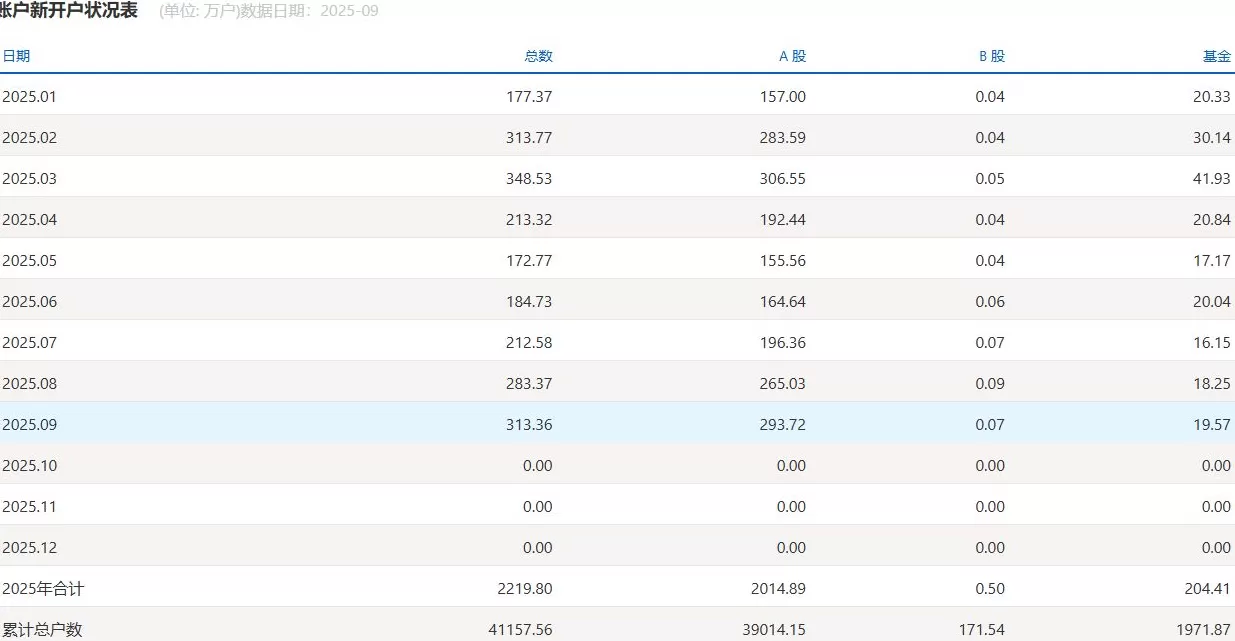This screenshot has width=1235, height=641.
Task: Click fund value 19.57
Action: click(1212, 425)
